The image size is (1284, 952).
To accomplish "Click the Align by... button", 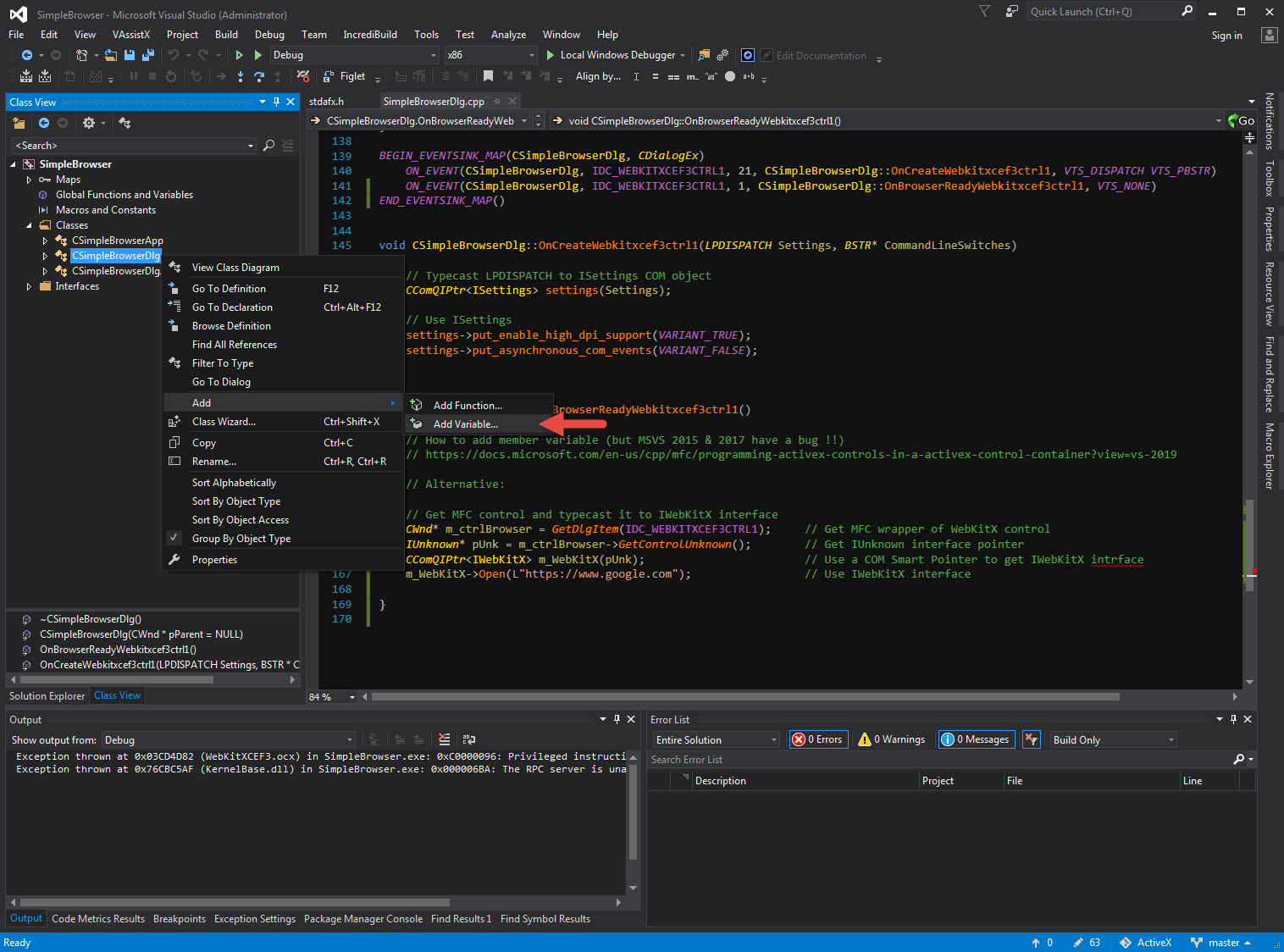I will click(x=598, y=76).
